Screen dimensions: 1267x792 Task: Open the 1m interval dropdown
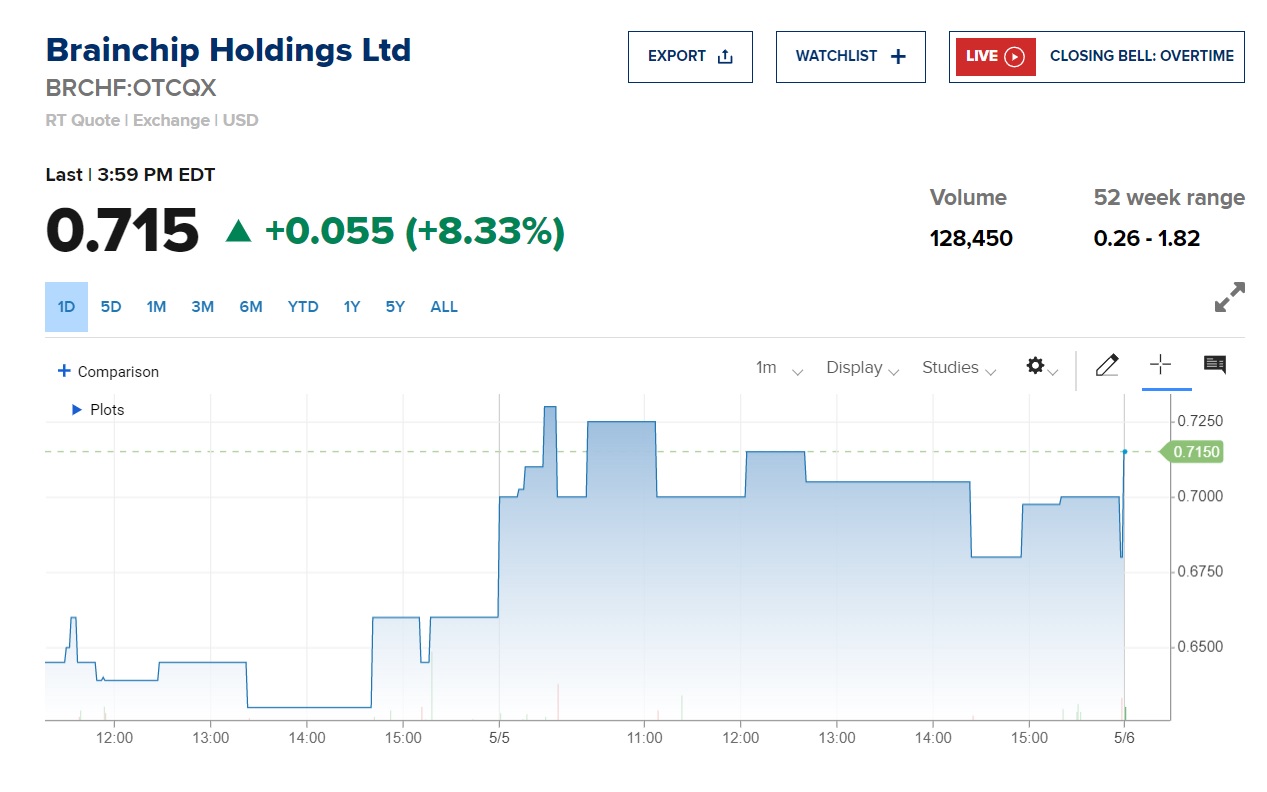pos(779,368)
